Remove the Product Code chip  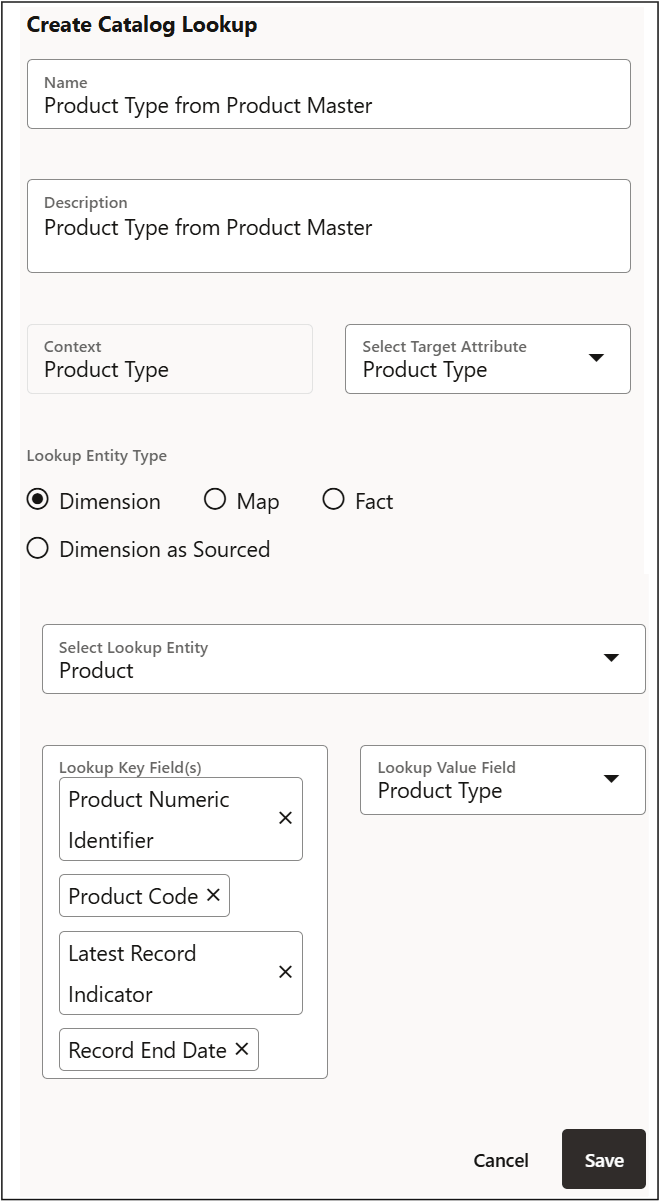(x=213, y=896)
